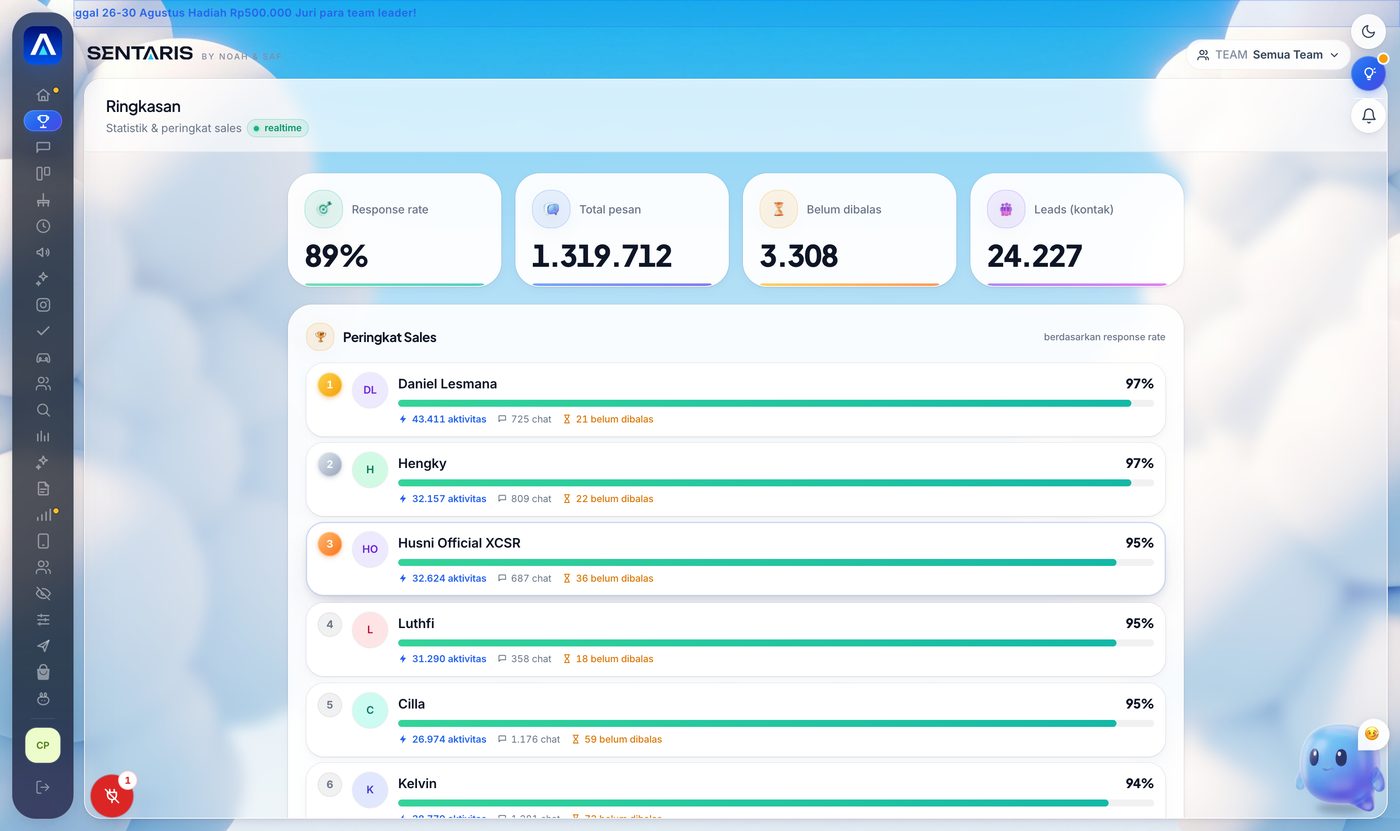Click the logout arrow sidebar icon

(43, 787)
